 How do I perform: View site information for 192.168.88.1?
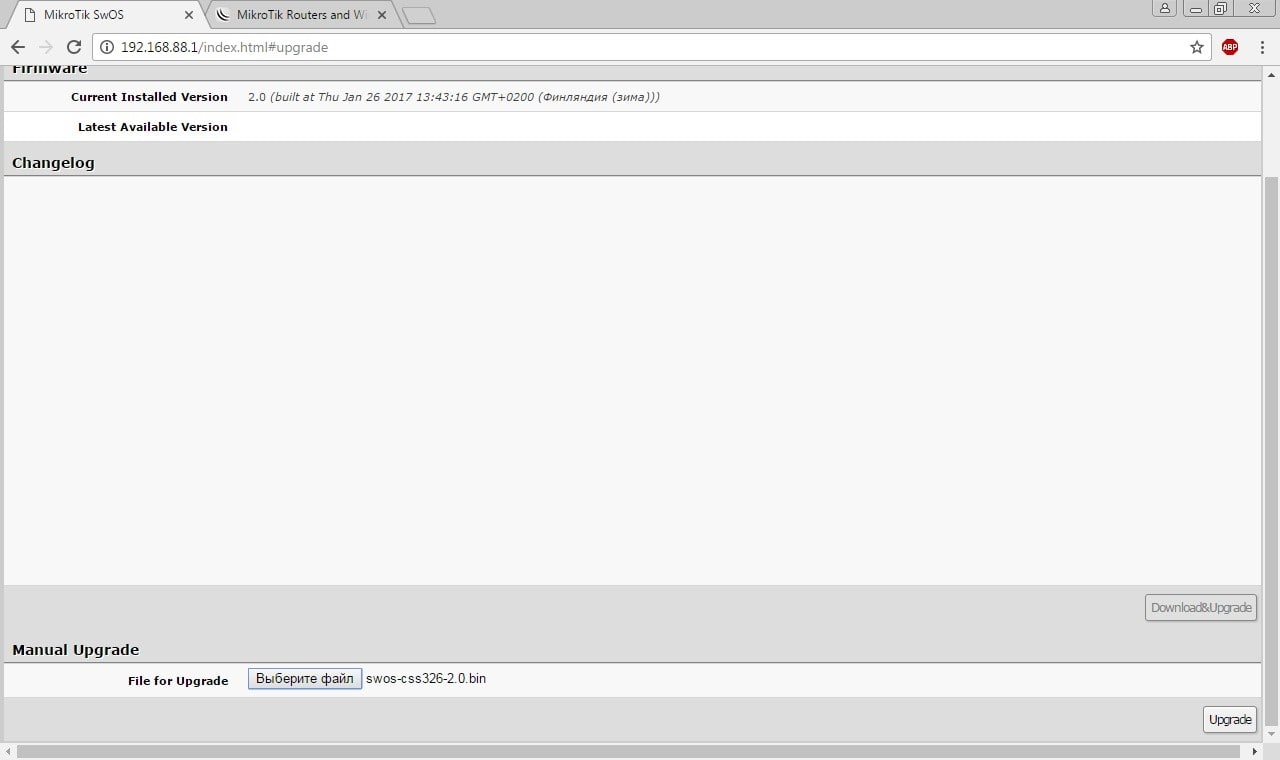[107, 47]
